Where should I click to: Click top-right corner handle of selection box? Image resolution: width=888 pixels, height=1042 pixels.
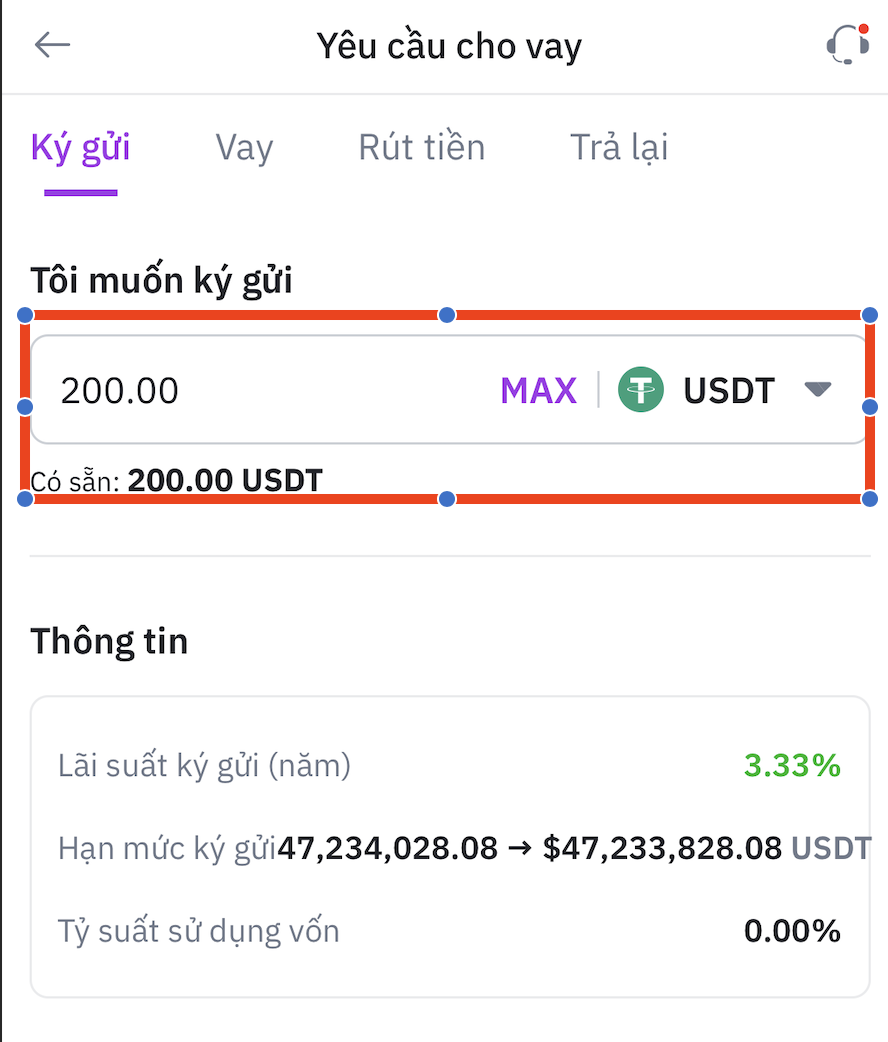tap(869, 315)
